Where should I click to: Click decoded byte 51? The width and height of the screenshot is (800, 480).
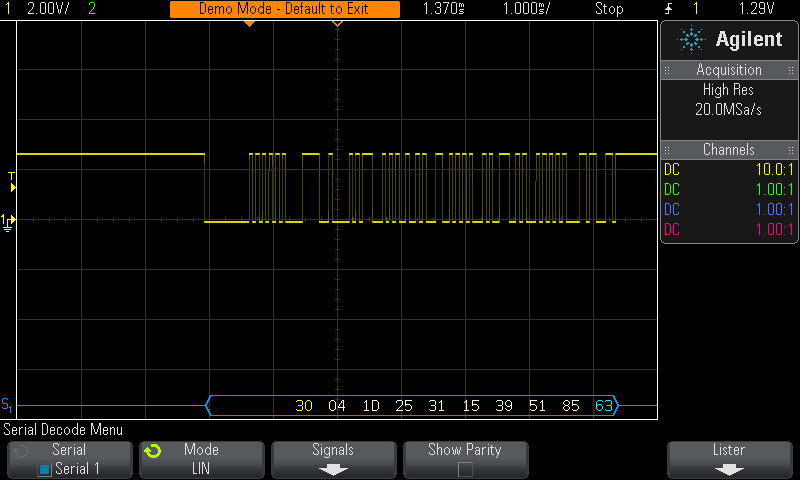(x=537, y=406)
